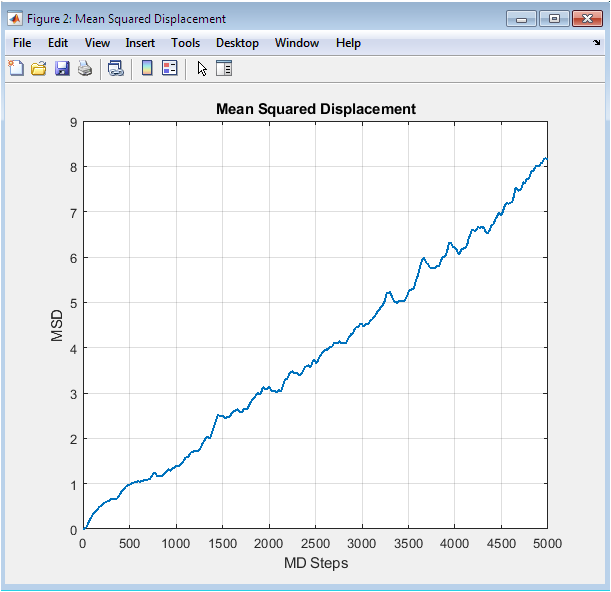The image size is (611, 592).
Task: Open the Desktop menu
Action: point(237,43)
